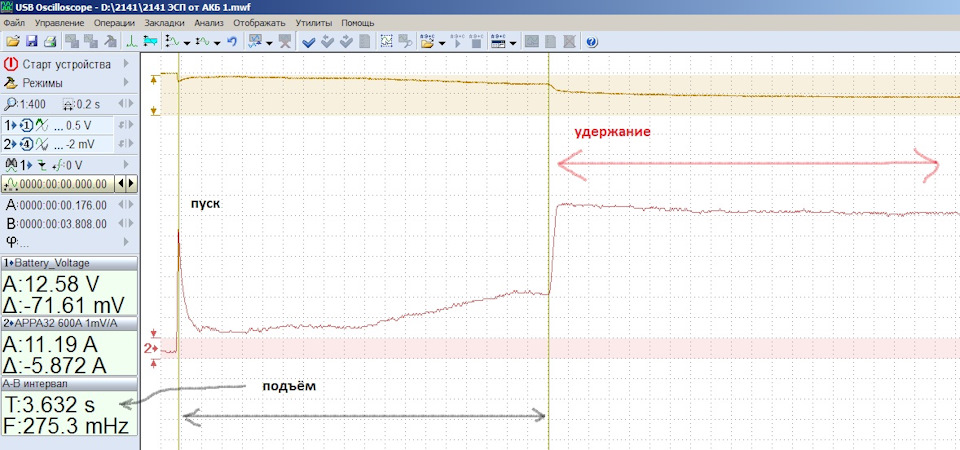960x450 pixels.
Task: Click the first greyed checkmark-down icon
Action: tap(328, 42)
